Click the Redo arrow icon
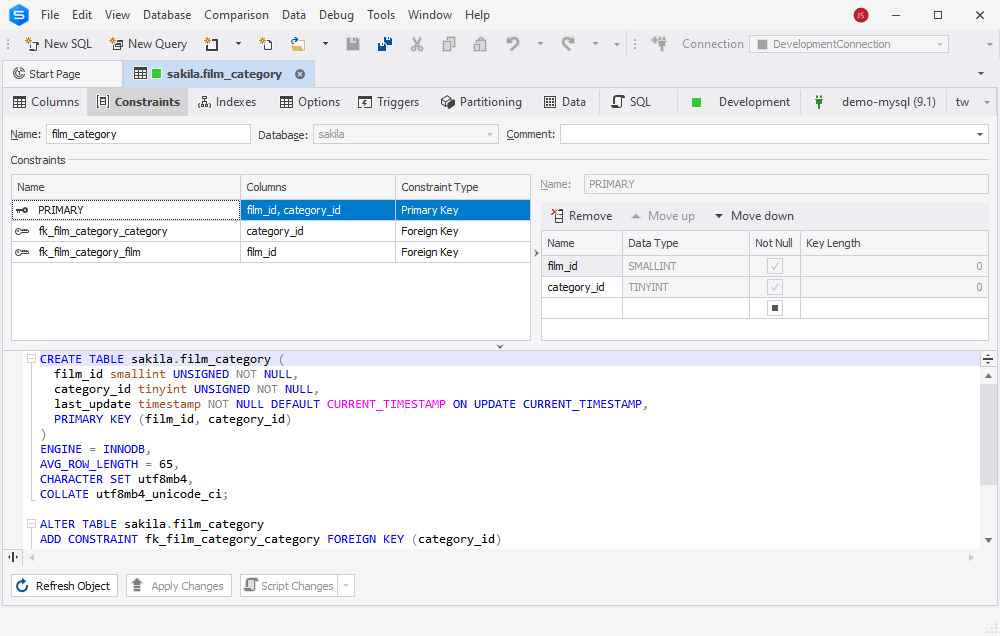Viewport: 1000px width, 636px height. (x=568, y=44)
